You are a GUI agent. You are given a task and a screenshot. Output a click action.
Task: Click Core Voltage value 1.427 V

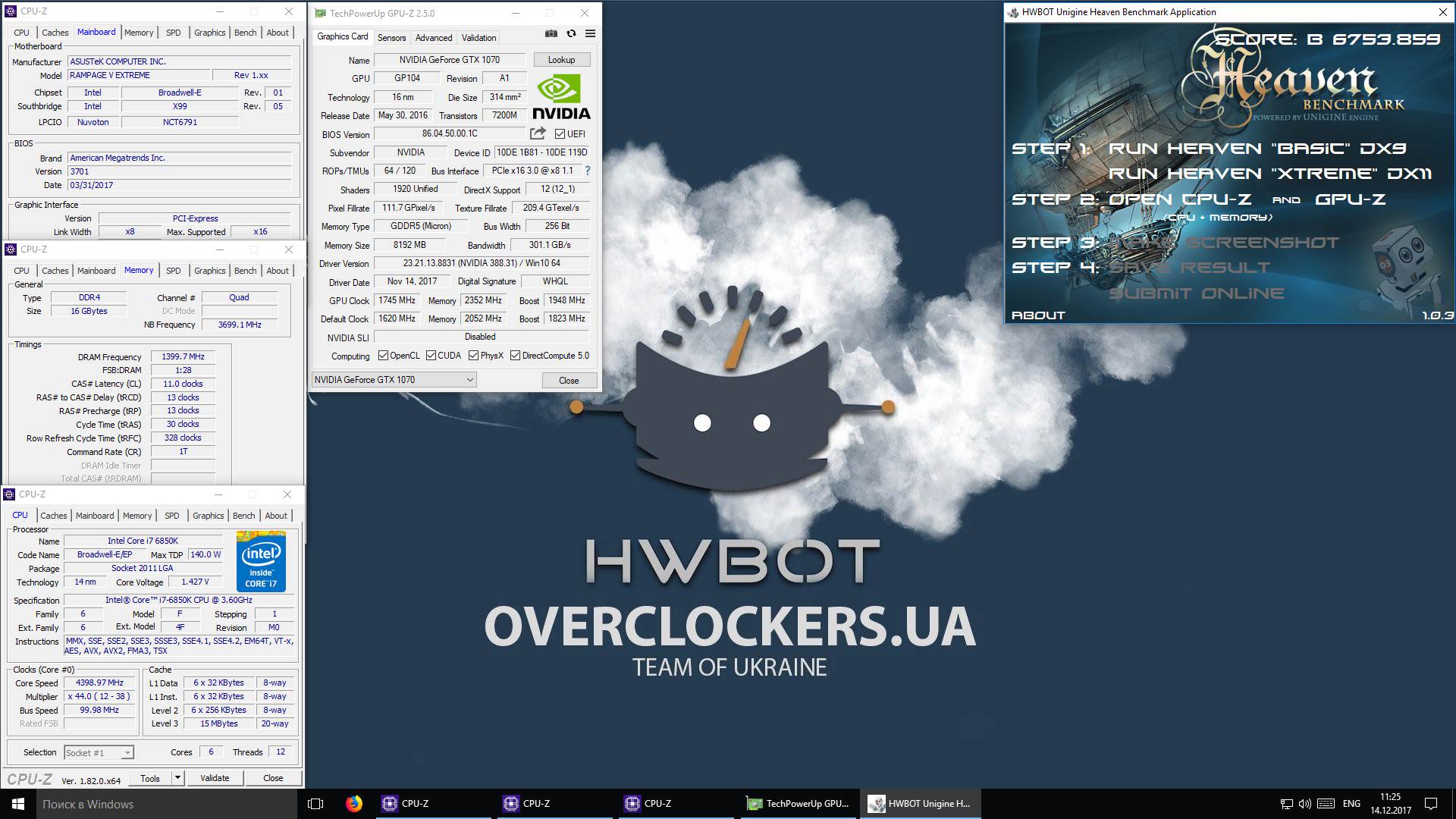195,582
